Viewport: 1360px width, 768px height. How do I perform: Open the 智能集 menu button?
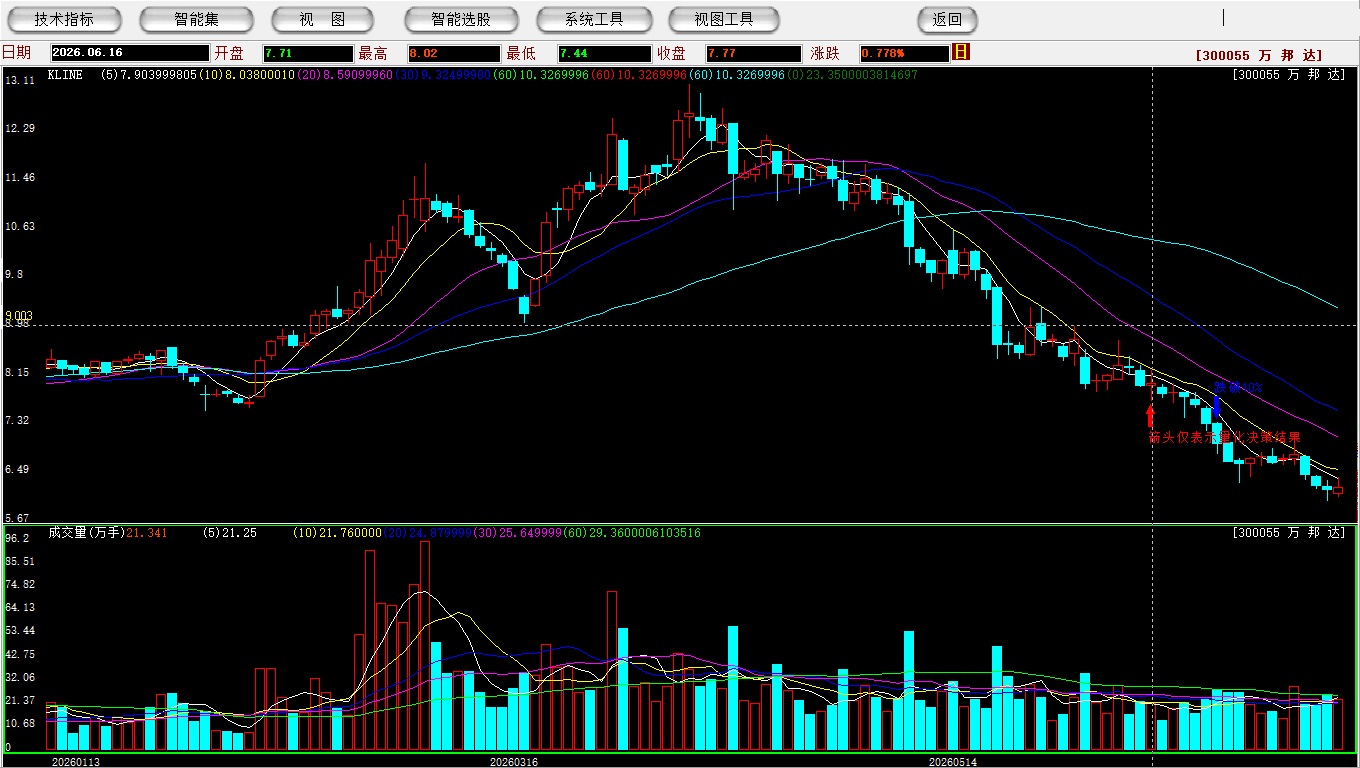(x=197, y=19)
